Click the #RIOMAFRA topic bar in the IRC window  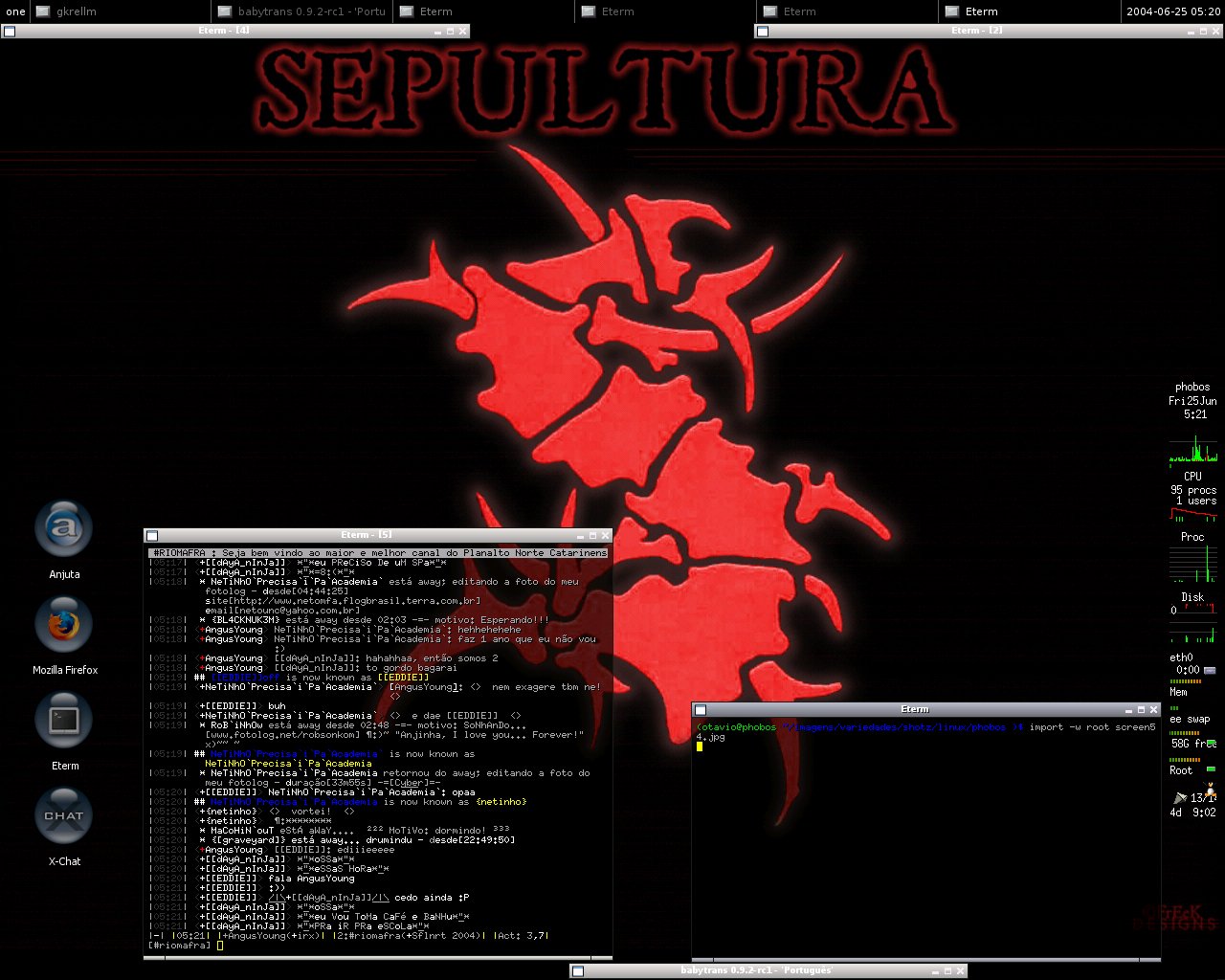[x=379, y=553]
